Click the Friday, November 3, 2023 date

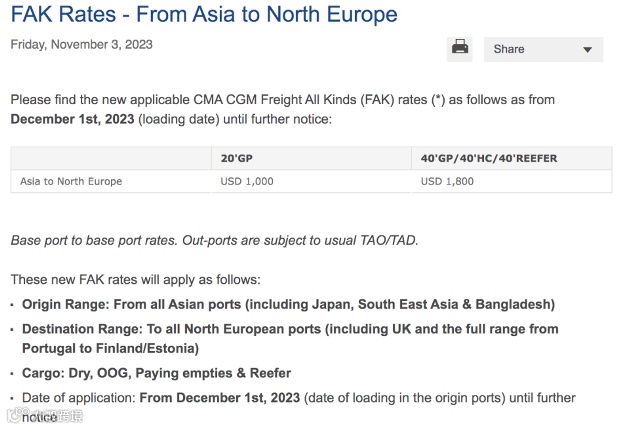click(x=82, y=45)
